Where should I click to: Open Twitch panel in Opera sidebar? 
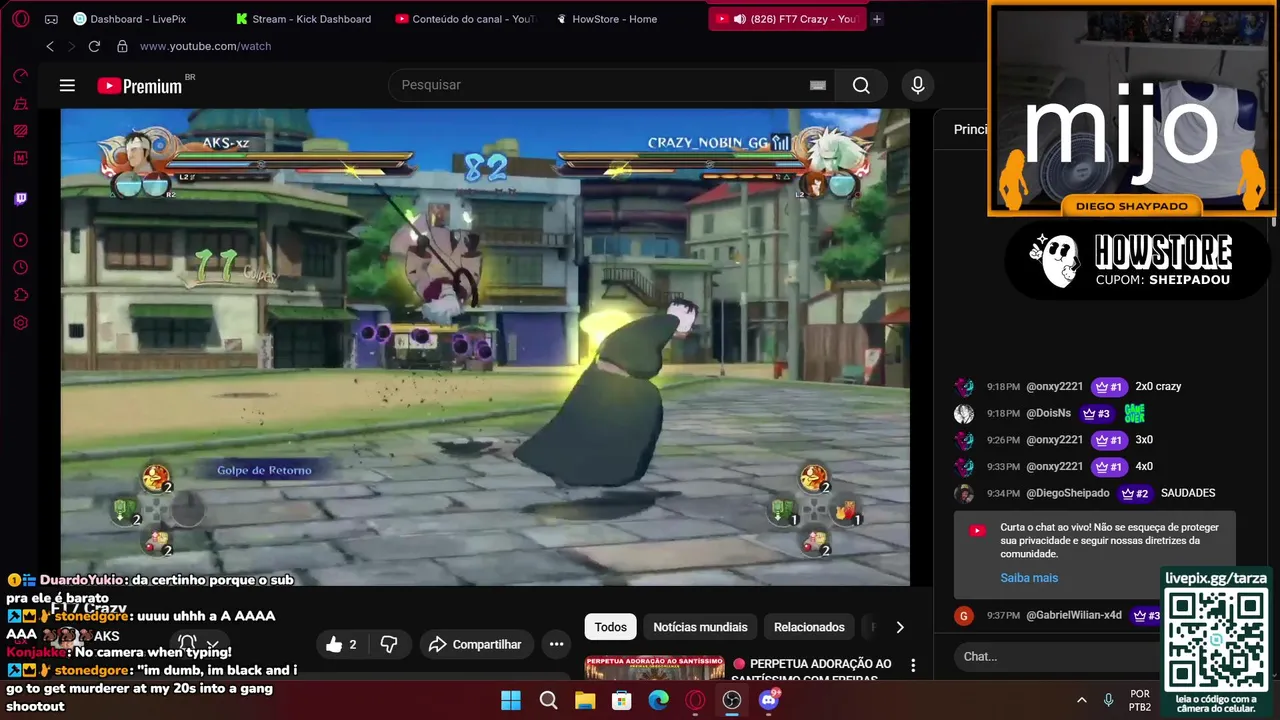pyautogui.click(x=20, y=199)
